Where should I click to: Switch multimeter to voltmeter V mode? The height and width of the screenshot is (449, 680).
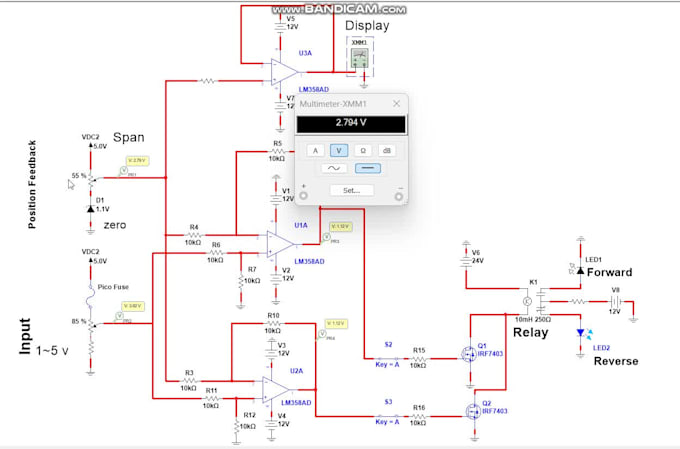coord(339,151)
